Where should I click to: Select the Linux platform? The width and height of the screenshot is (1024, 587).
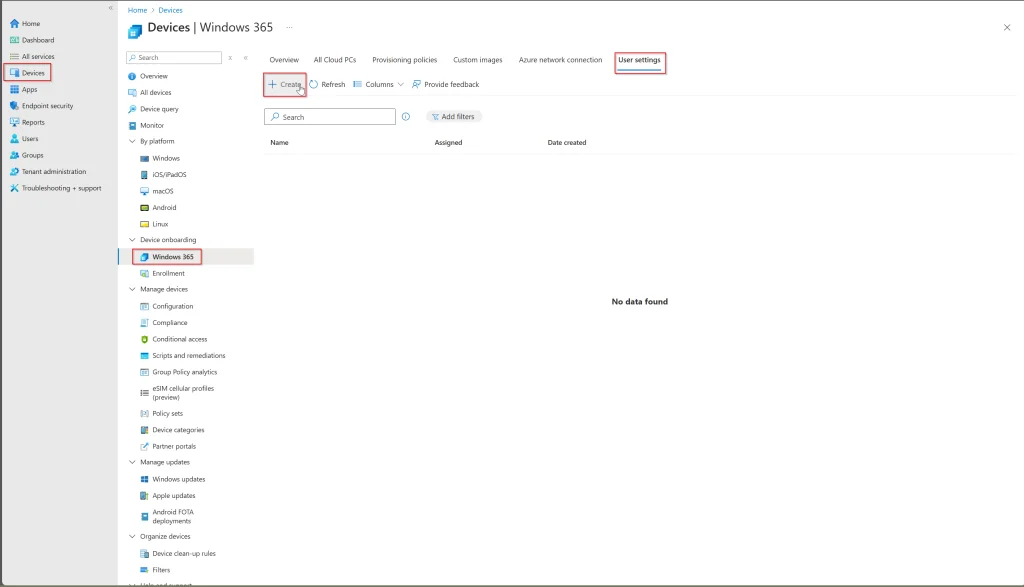pos(155,224)
